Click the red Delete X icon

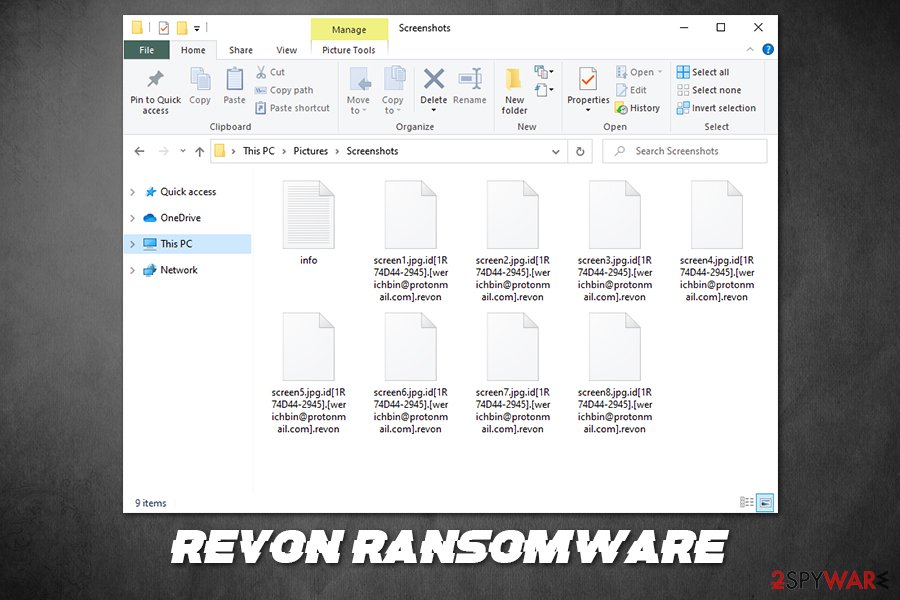click(x=433, y=79)
